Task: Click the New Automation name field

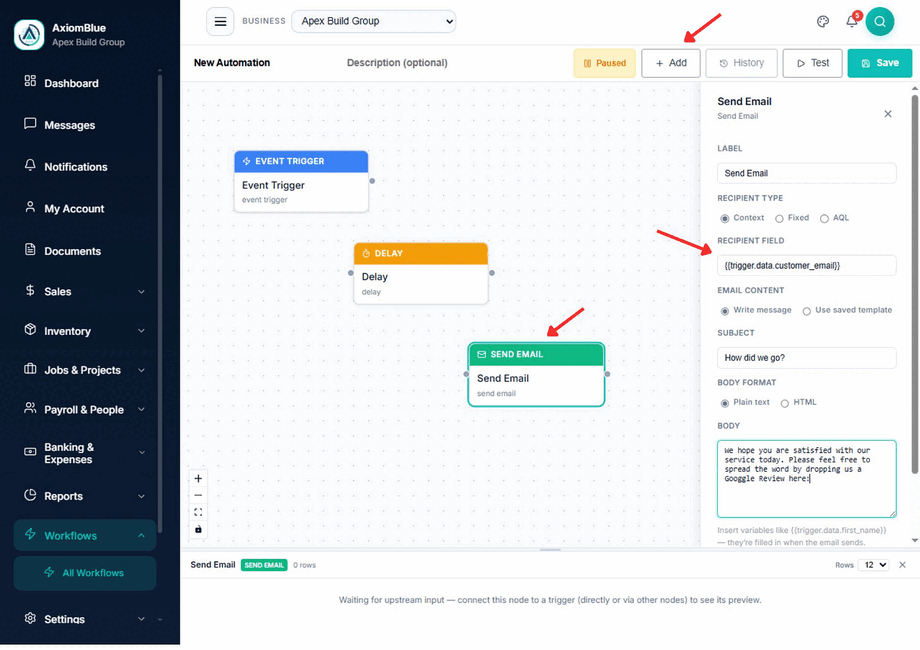Action: tap(232, 63)
